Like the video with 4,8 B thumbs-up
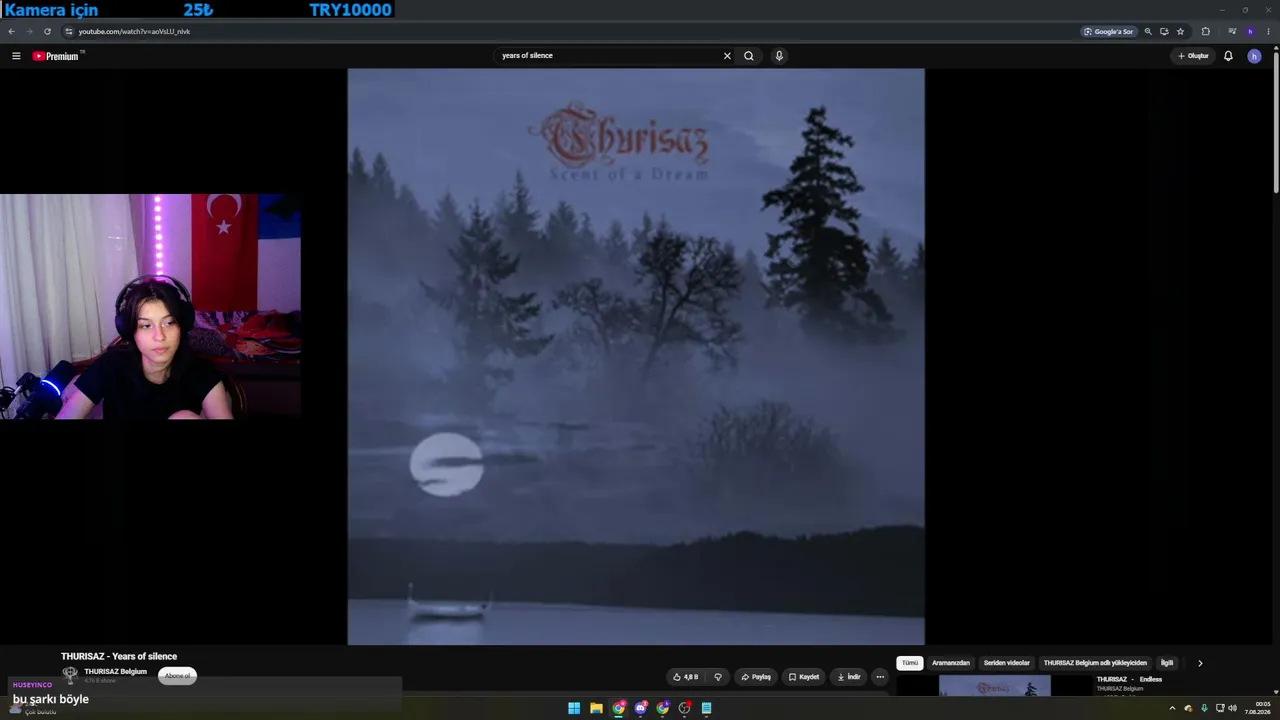 [686, 677]
